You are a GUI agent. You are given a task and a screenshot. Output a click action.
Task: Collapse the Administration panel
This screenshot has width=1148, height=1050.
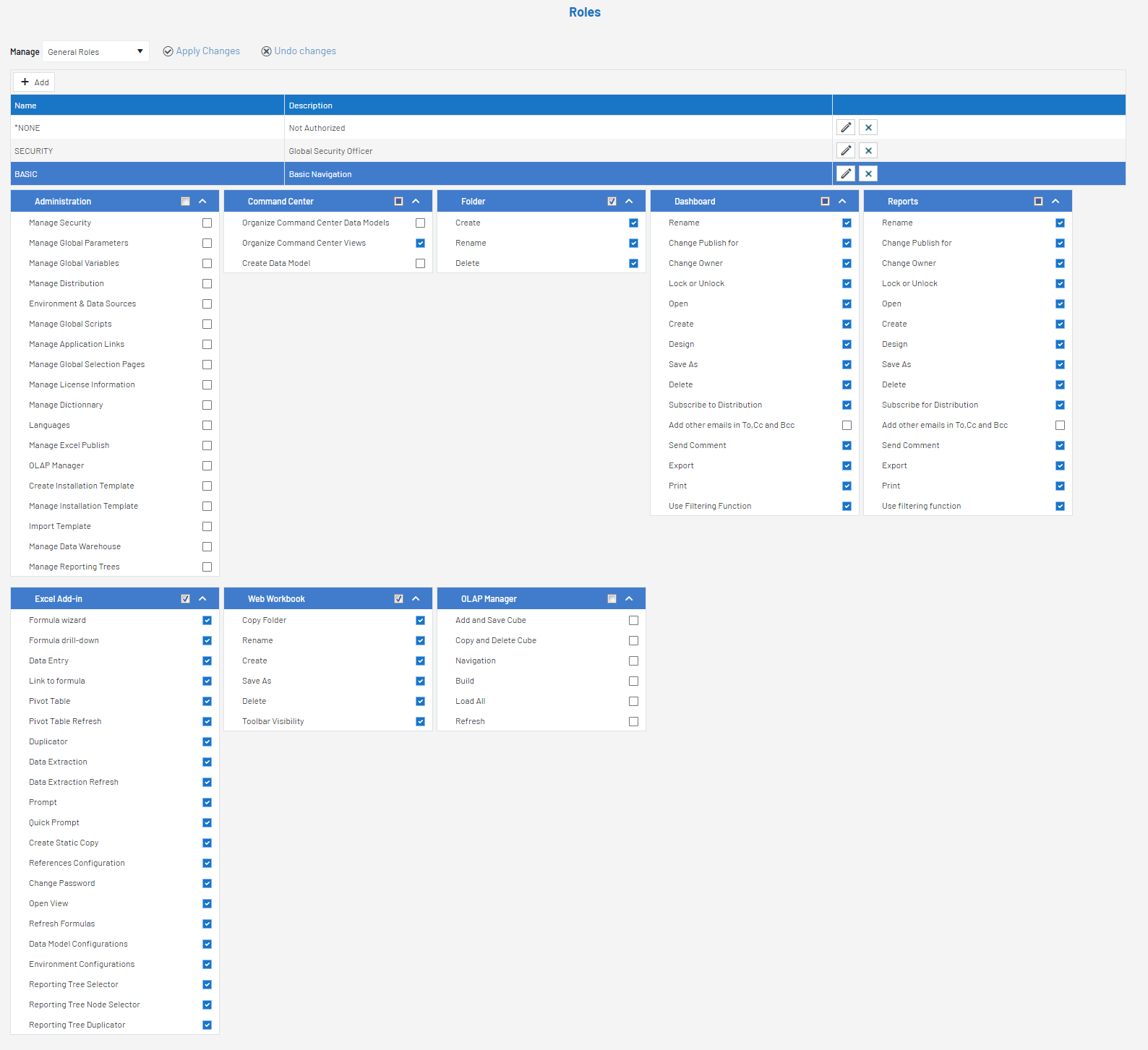(x=202, y=202)
